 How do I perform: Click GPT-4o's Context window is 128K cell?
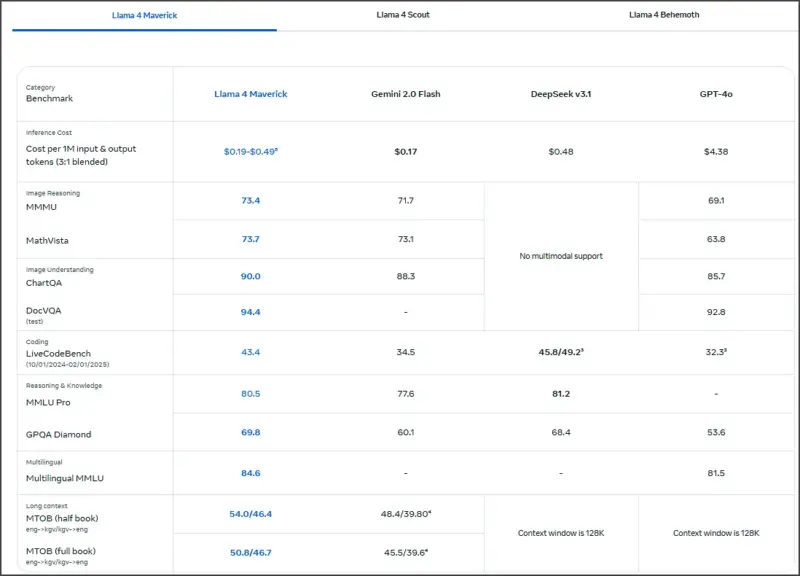[716, 533]
